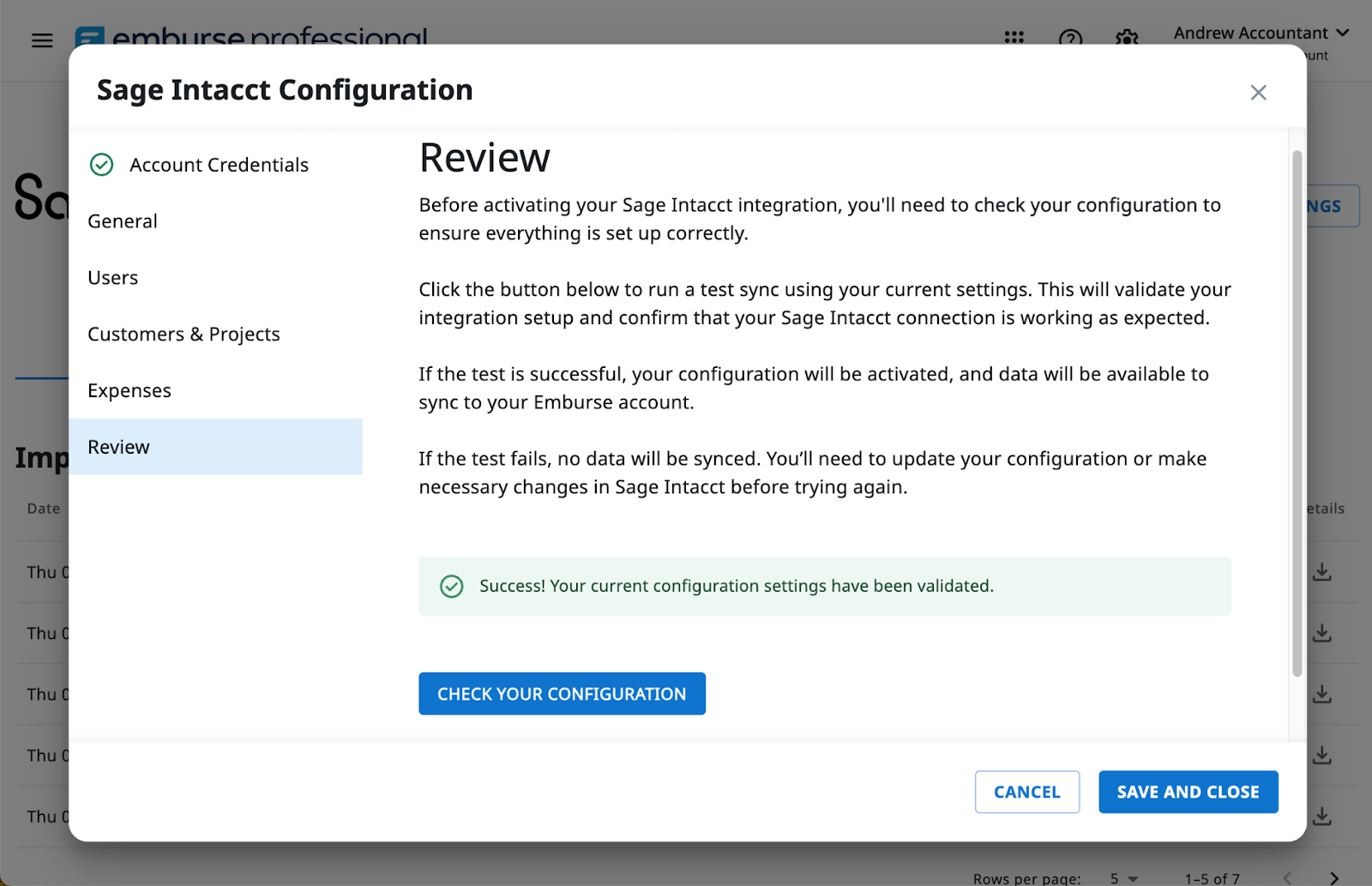Click the dialog's vertical scrollbar
This screenshot has width=1372, height=886.
click(x=1297, y=413)
